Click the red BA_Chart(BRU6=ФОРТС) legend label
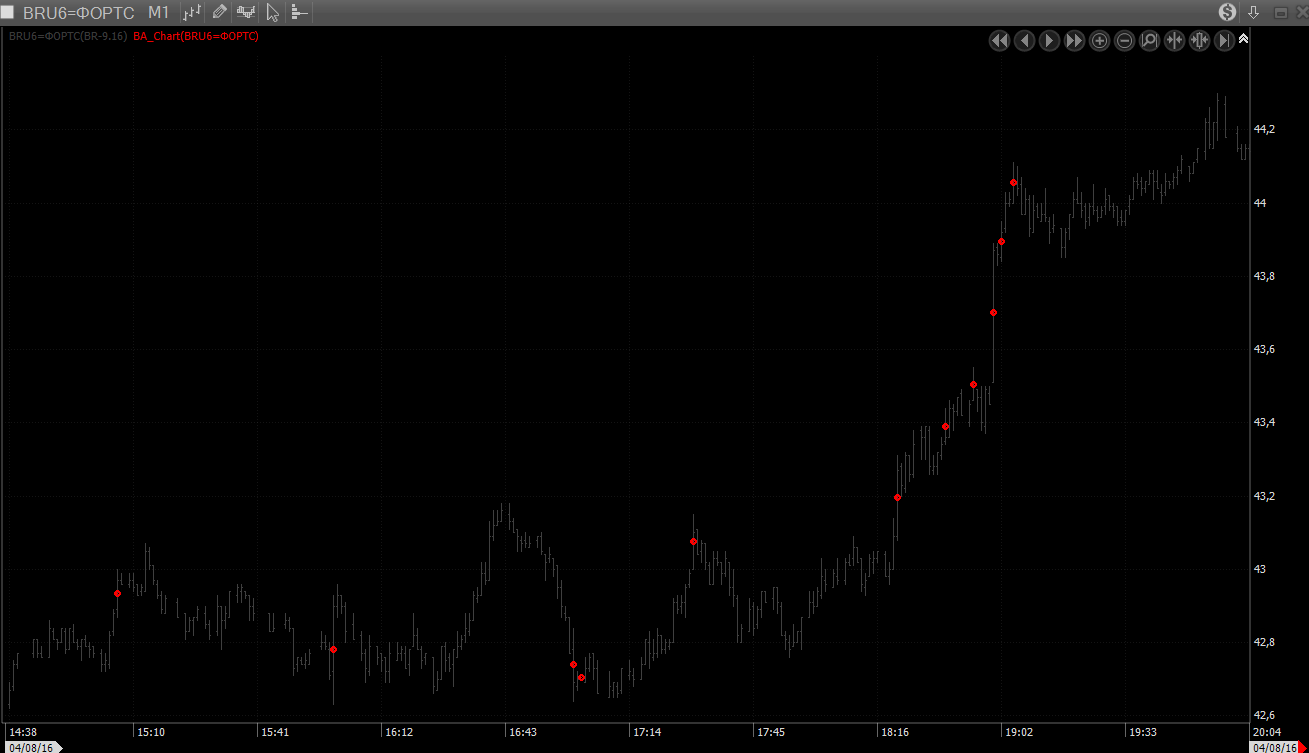This screenshot has height=753, width=1309. click(x=196, y=36)
